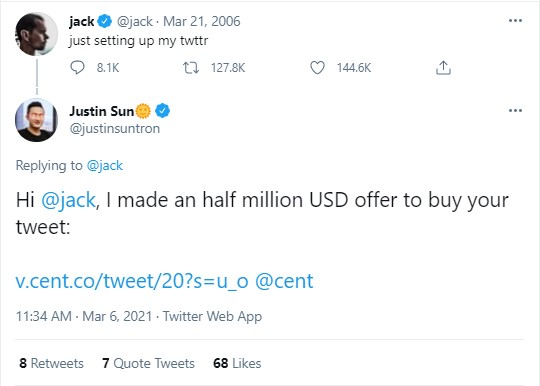View the 8 Retweets list
540x386 pixels.
click(x=51, y=363)
